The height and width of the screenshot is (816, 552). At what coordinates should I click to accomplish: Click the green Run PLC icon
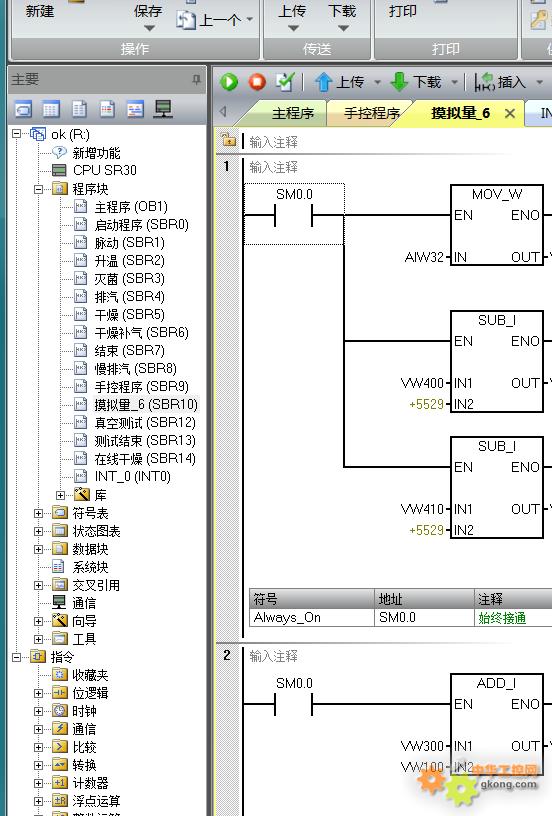coord(229,82)
